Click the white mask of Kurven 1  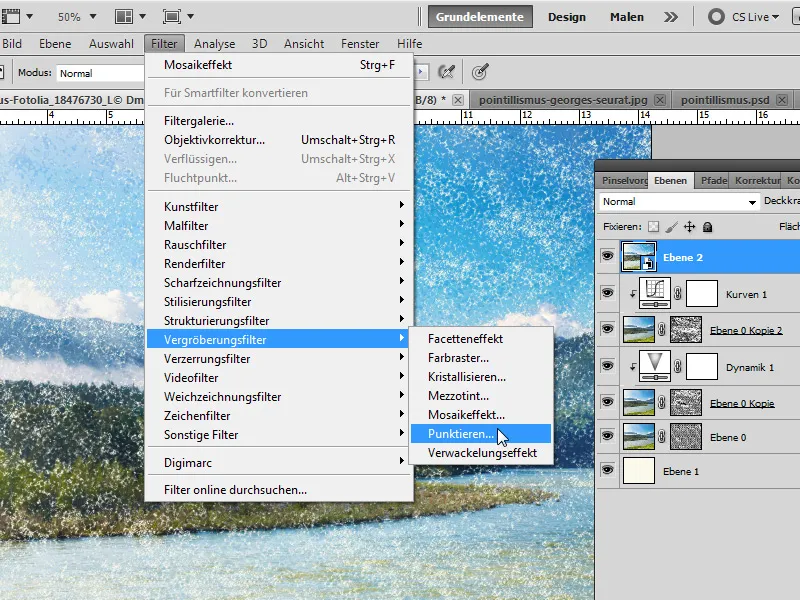(702, 293)
